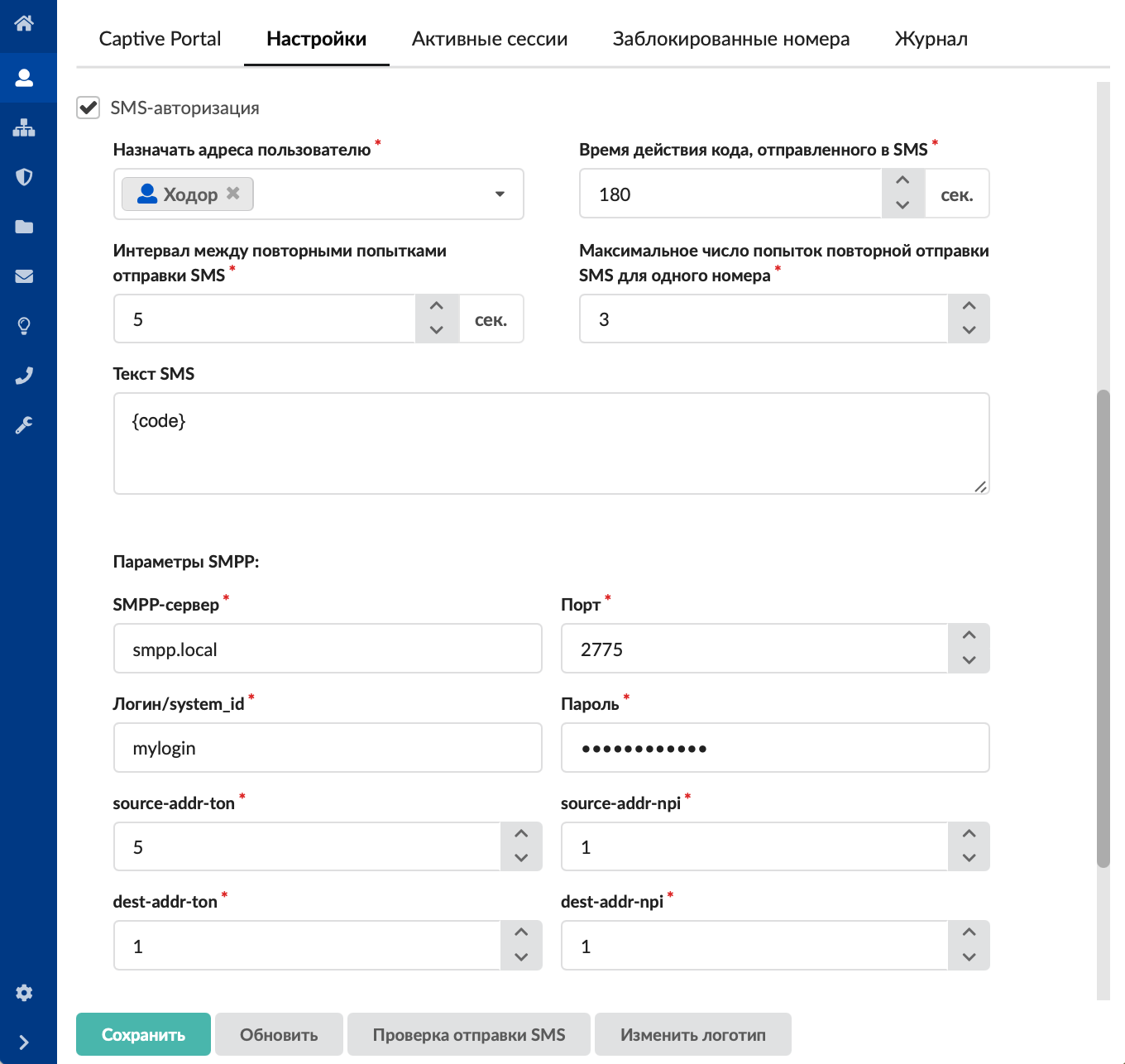Select the users icon in sidebar
The image size is (1125, 1064).
[x=24, y=78]
